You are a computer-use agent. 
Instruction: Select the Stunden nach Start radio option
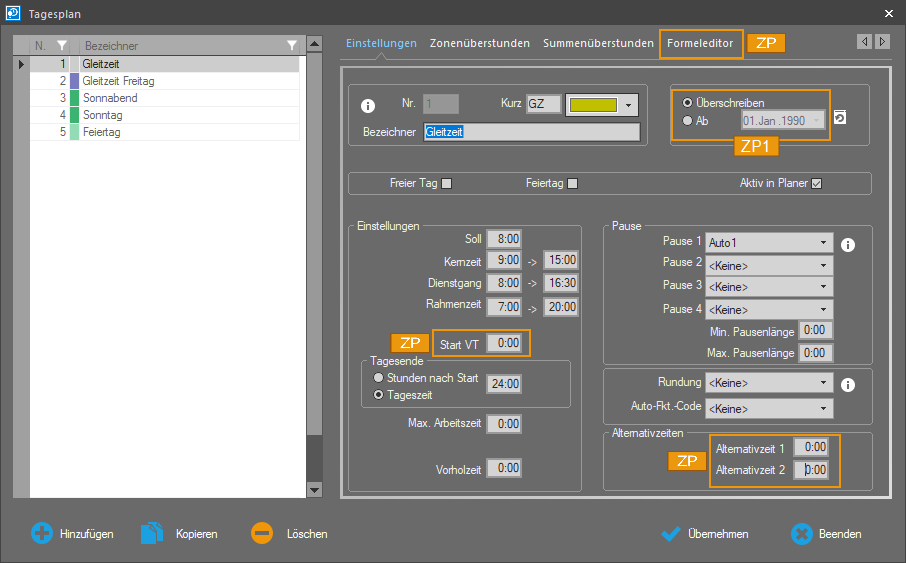click(x=378, y=378)
